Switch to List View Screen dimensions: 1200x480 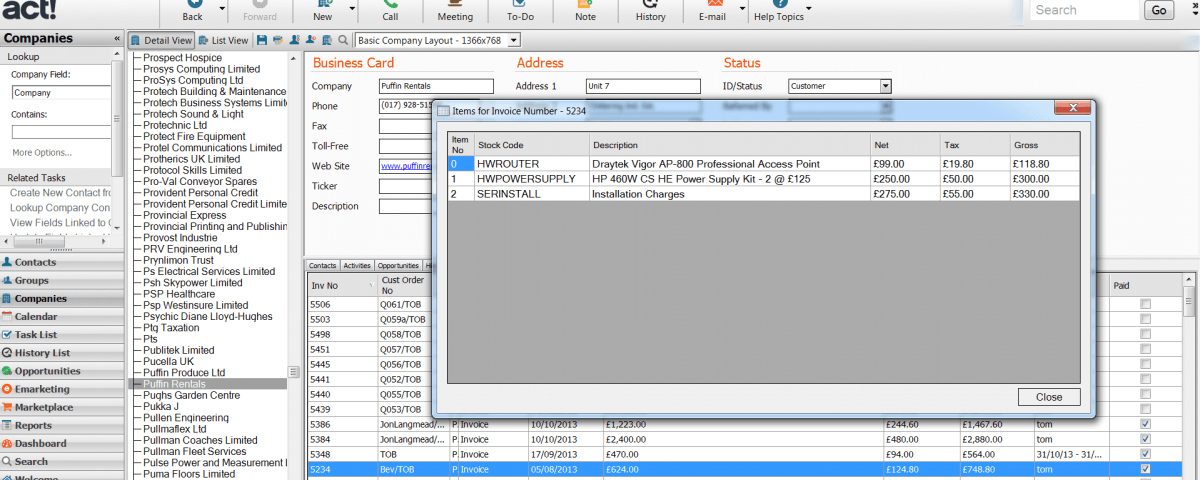[224, 40]
